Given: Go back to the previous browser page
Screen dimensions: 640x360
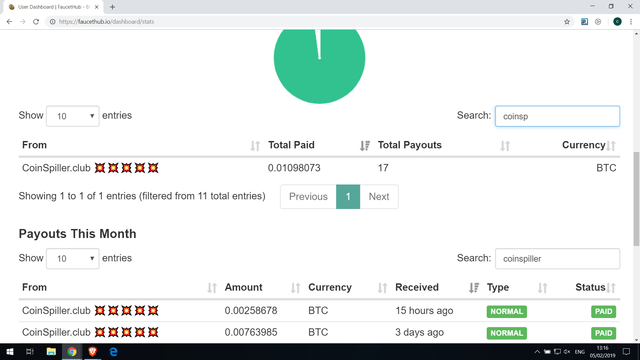Looking at the screenshot, I should pos(9,22).
